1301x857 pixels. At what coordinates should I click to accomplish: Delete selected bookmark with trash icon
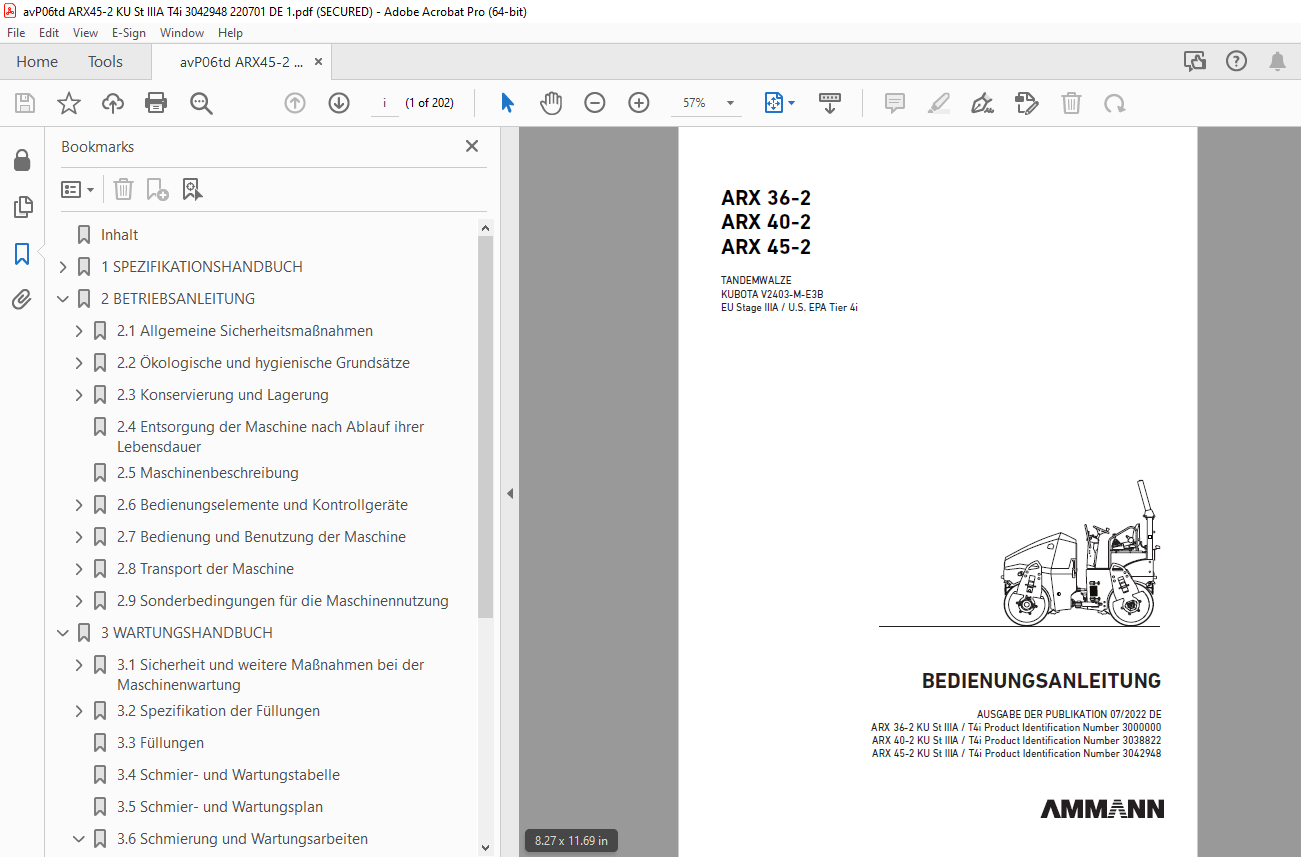123,189
